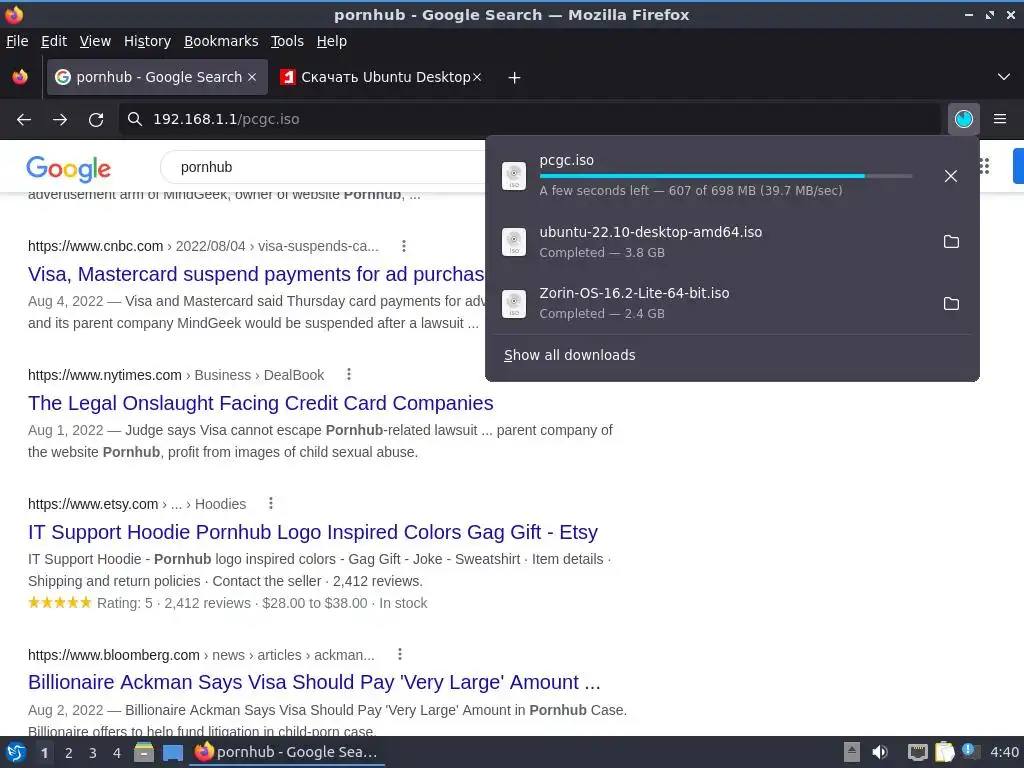Open the Firefox hamburger application menu
This screenshot has width=1024, height=768.
(x=1000, y=119)
